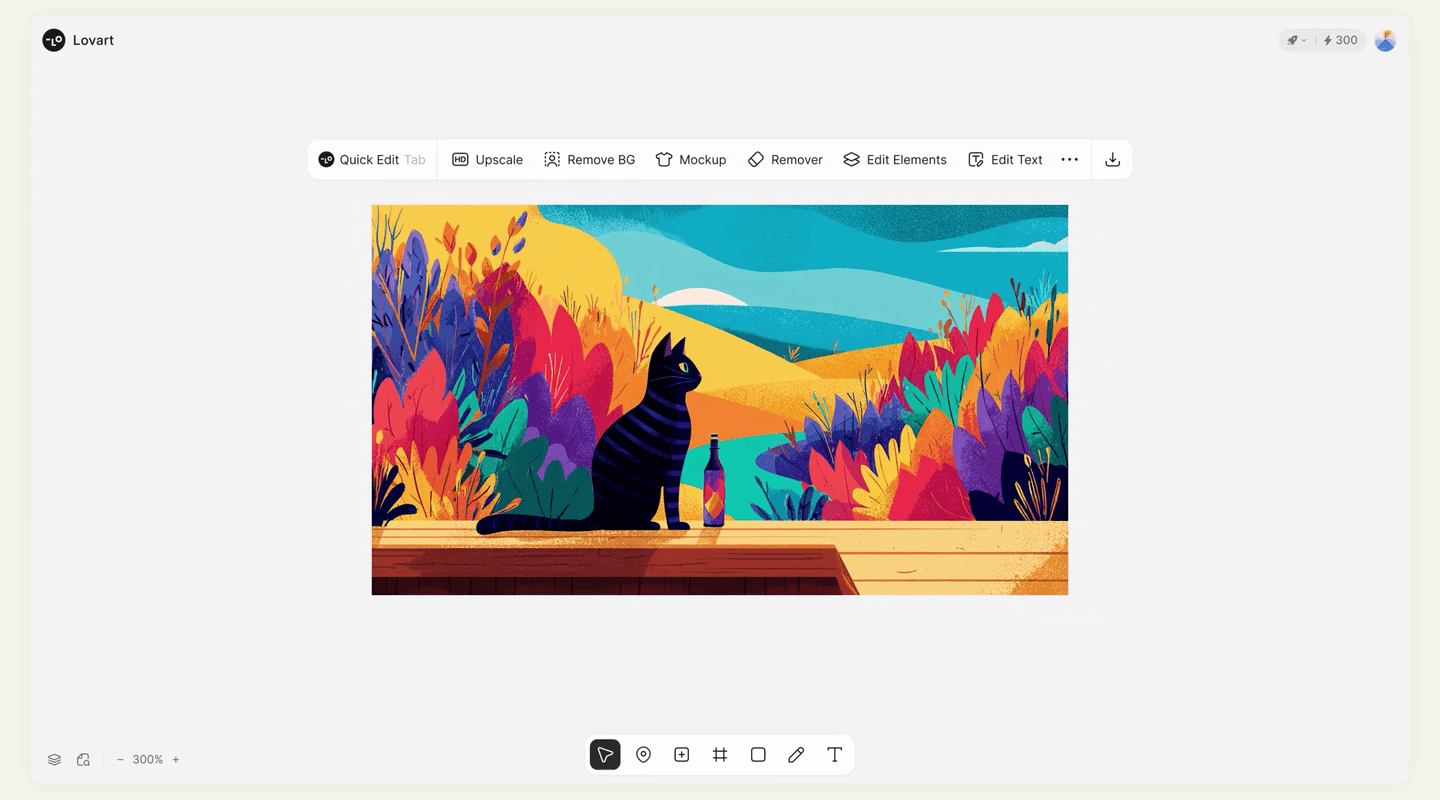Viewport: 1440px width, 800px height.
Task: Open the Mockup option
Action: (691, 160)
